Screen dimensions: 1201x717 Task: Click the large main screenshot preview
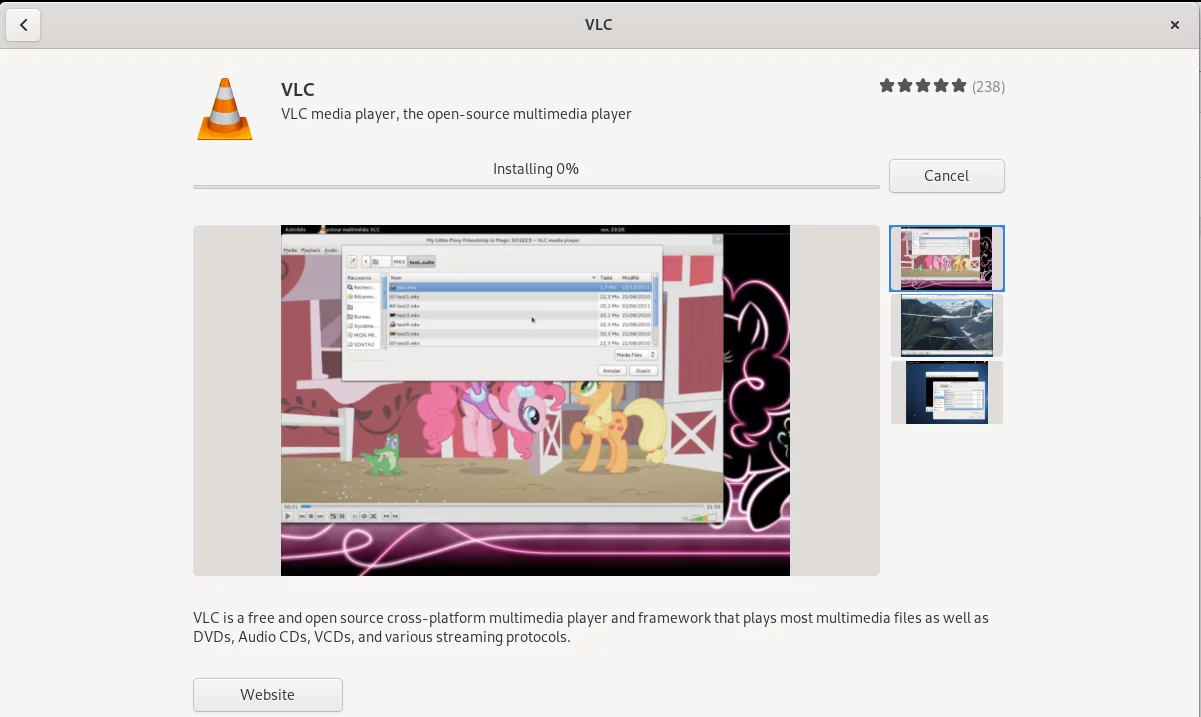(x=536, y=400)
